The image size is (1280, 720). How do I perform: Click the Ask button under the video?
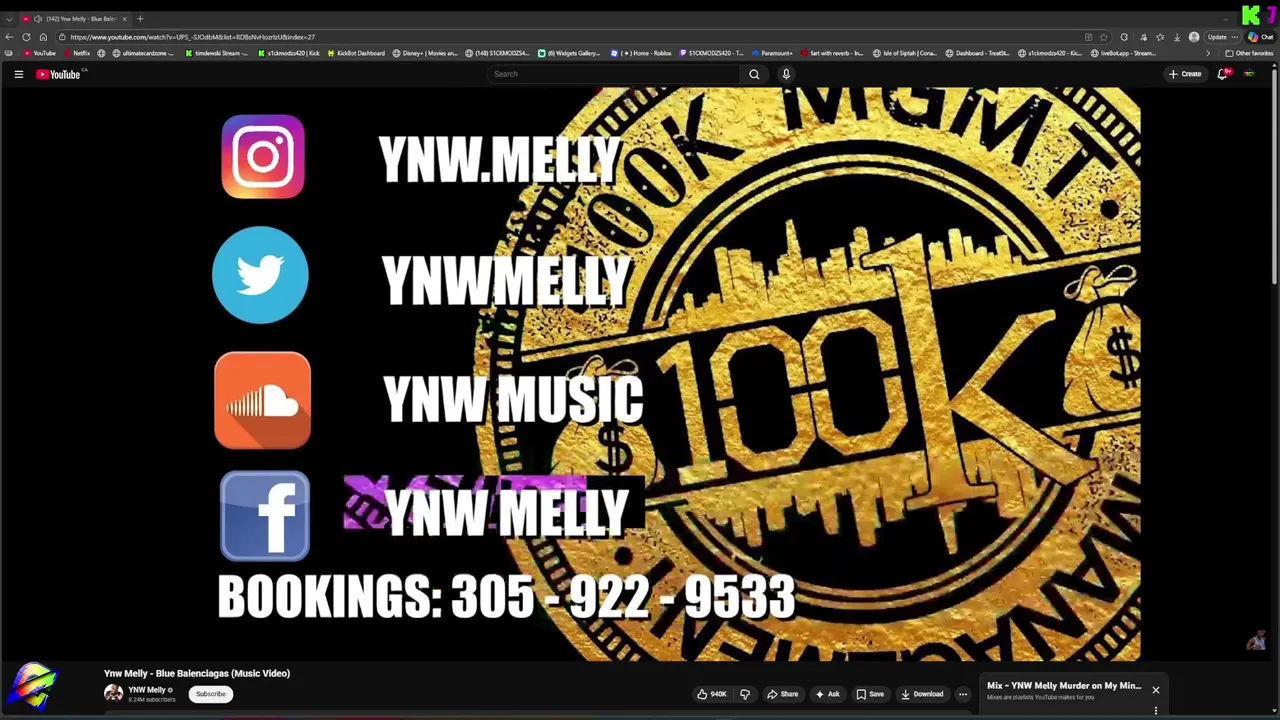click(827, 694)
